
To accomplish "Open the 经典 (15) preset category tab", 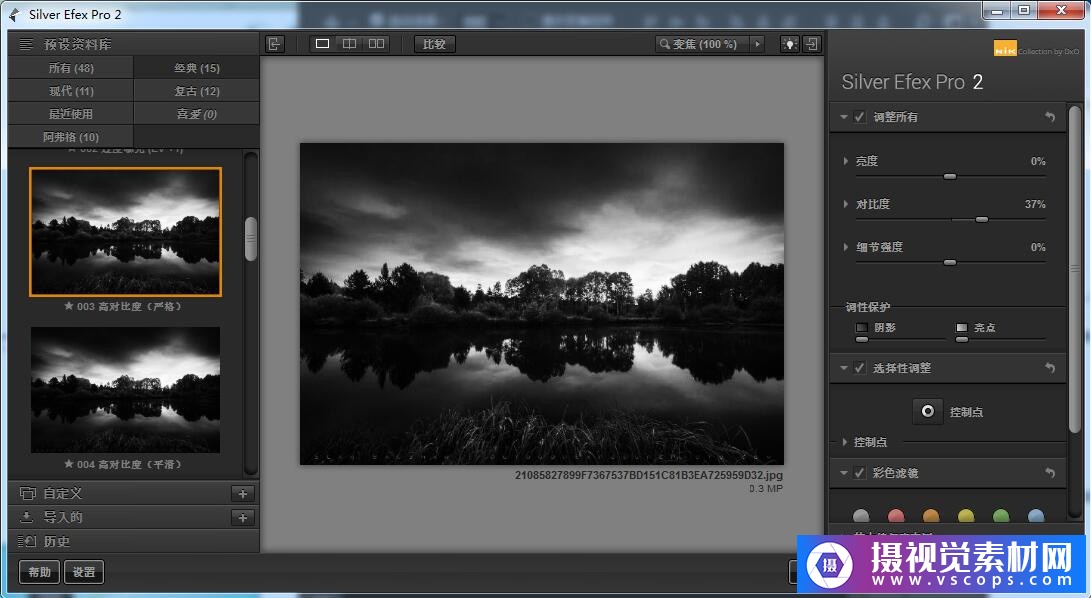I will click(196, 68).
